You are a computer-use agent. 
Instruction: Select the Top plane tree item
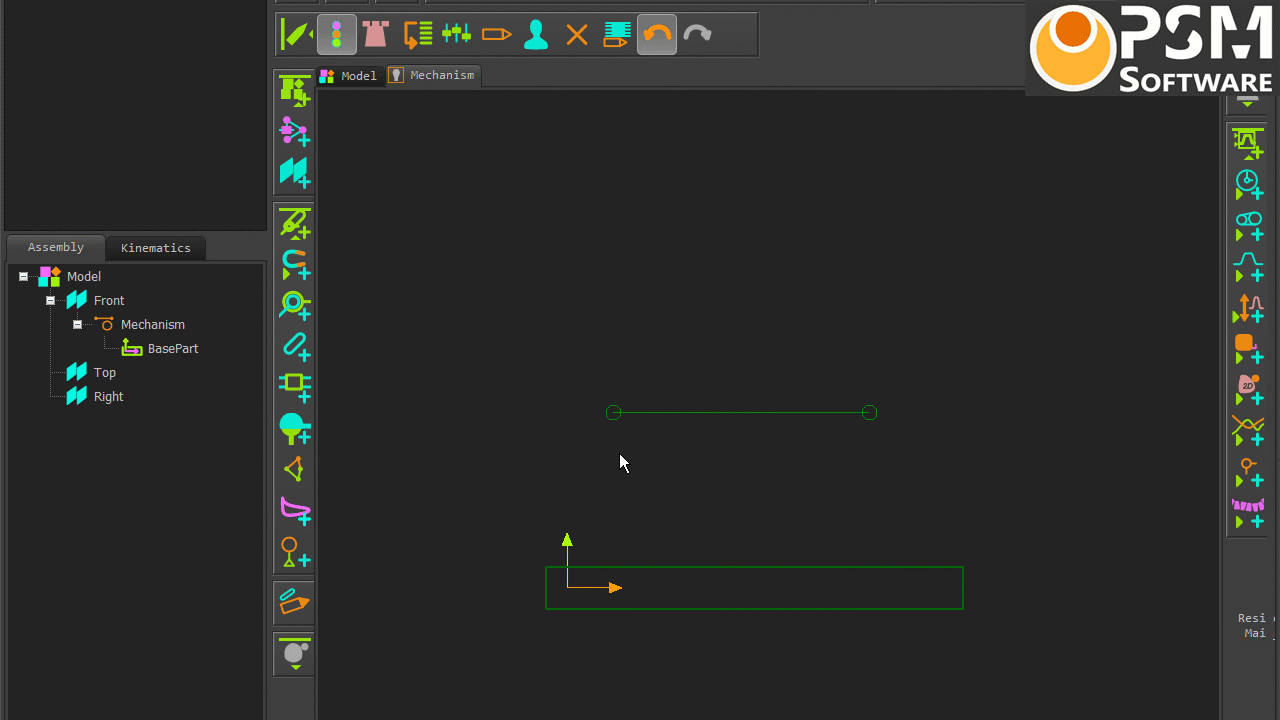coord(104,373)
